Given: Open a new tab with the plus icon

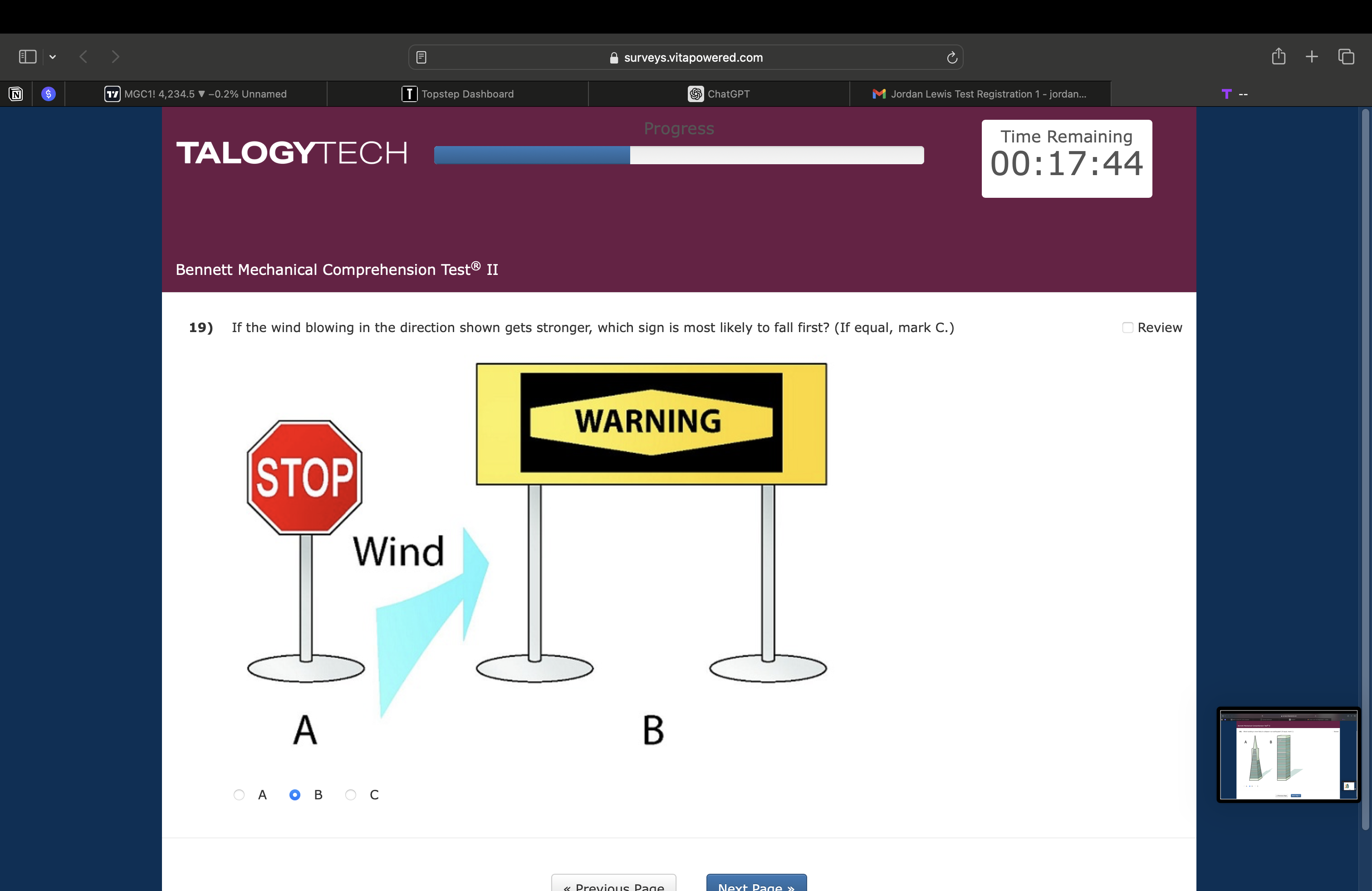Looking at the screenshot, I should (x=1312, y=56).
